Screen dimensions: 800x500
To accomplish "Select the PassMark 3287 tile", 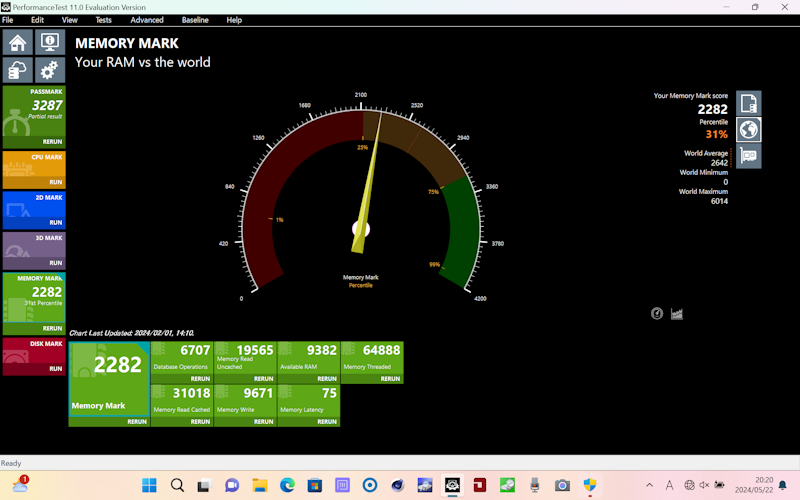I will tap(34, 111).
